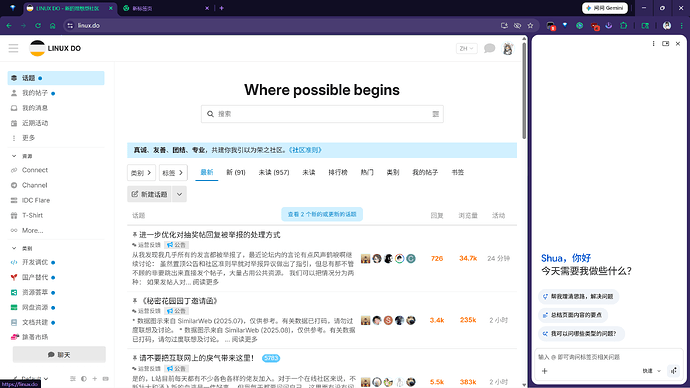Toggle dark mode half-circle icon in sidebar footer
This screenshot has height=388, width=690.
[84, 378]
